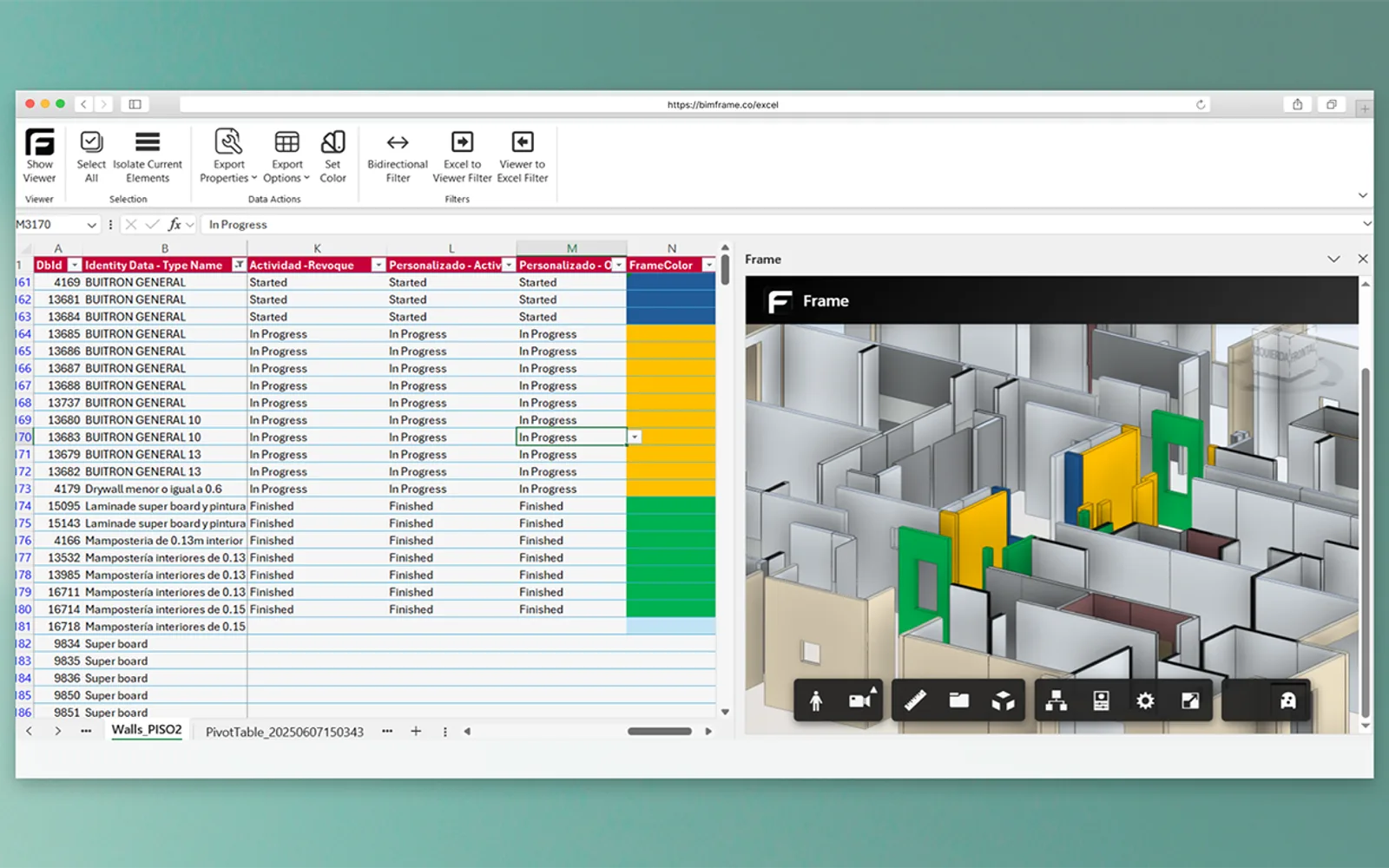Open Actividad-Revoque column filter dropdown
The image size is (1389, 868).
379,266
